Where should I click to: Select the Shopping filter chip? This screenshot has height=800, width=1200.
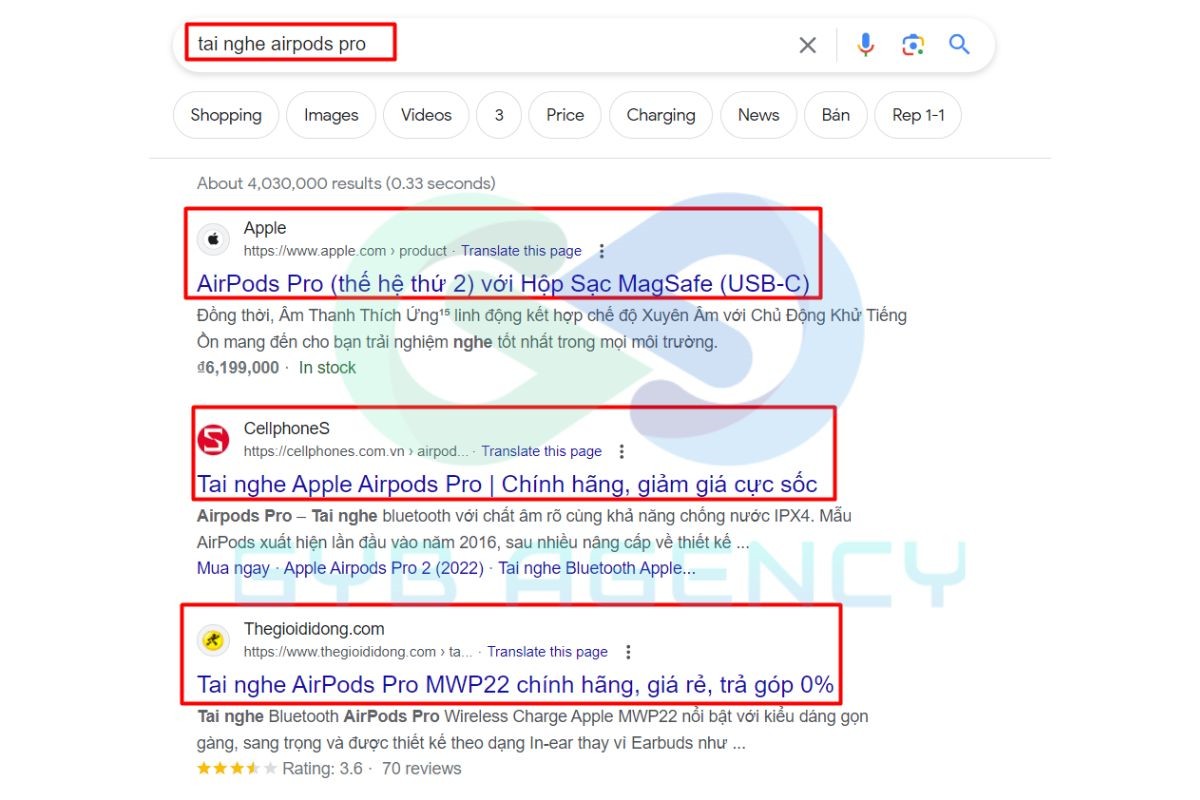226,115
